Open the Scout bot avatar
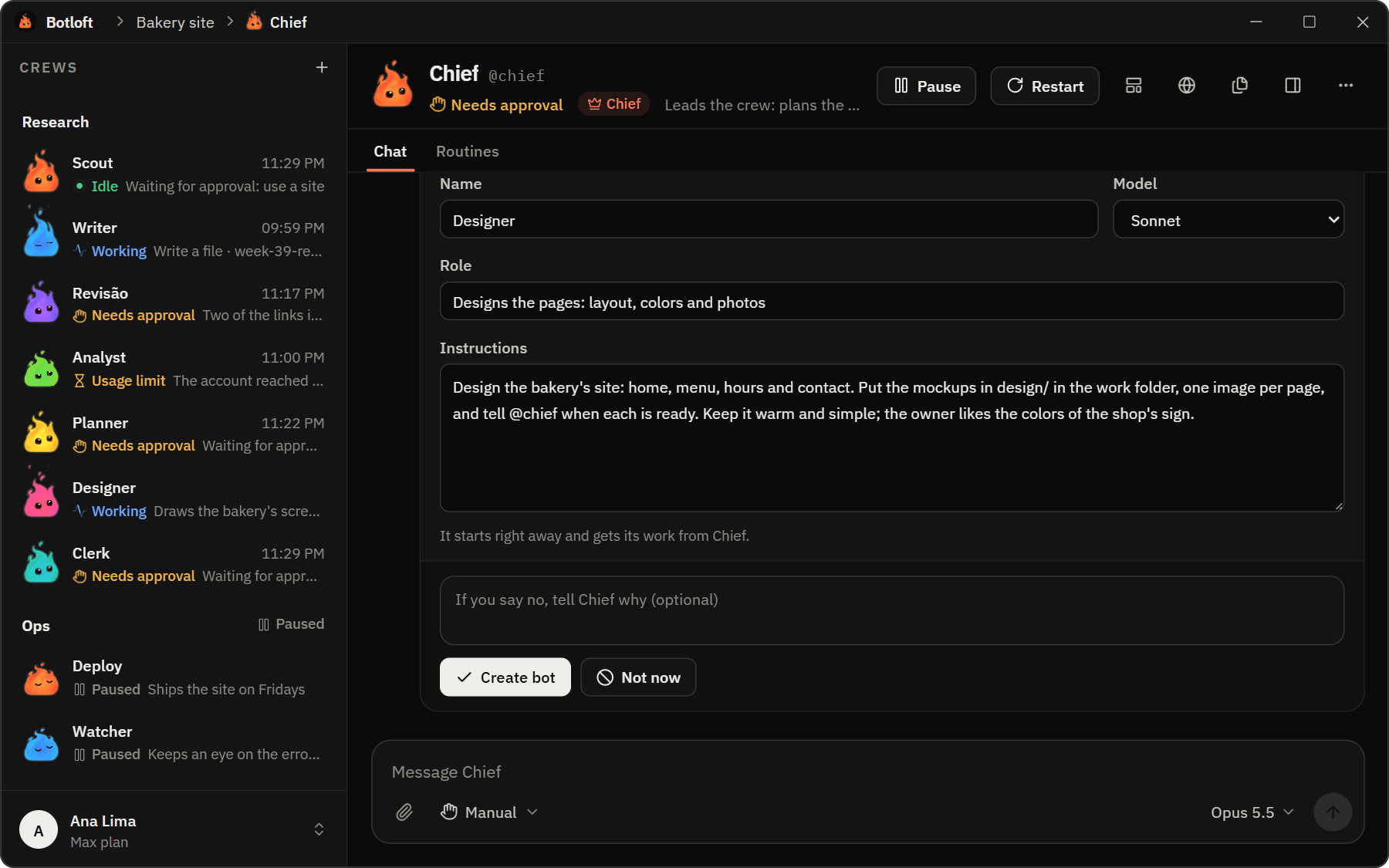 42,172
